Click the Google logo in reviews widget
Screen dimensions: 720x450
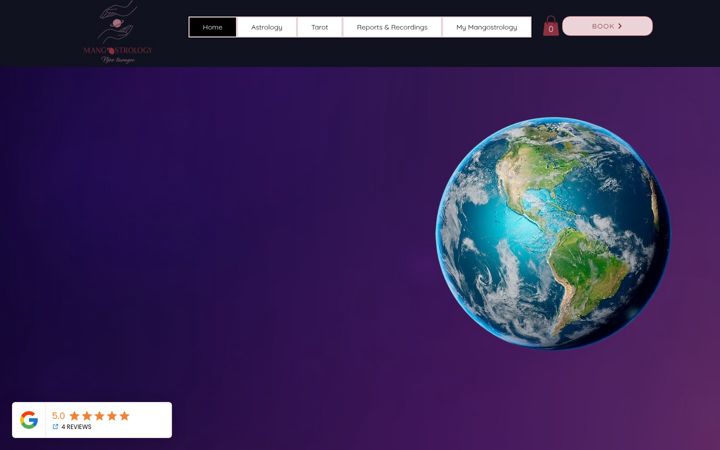click(29, 420)
